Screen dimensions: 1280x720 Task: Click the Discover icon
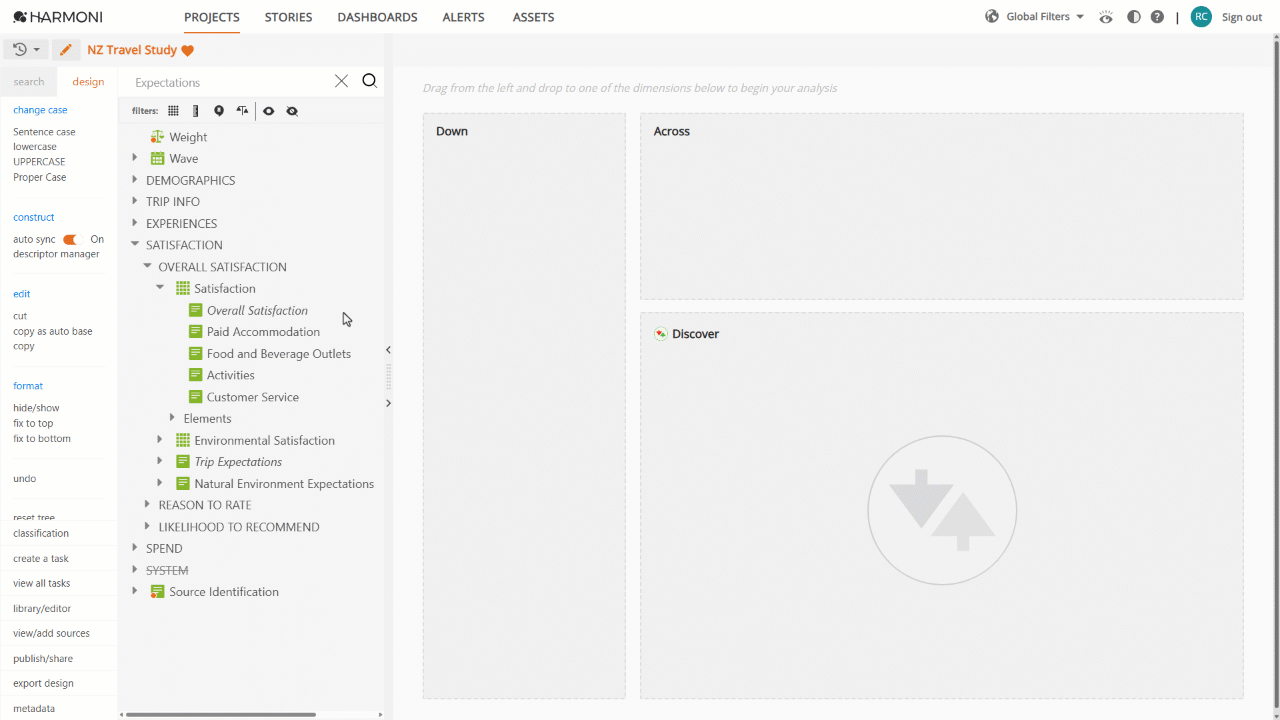tap(660, 334)
